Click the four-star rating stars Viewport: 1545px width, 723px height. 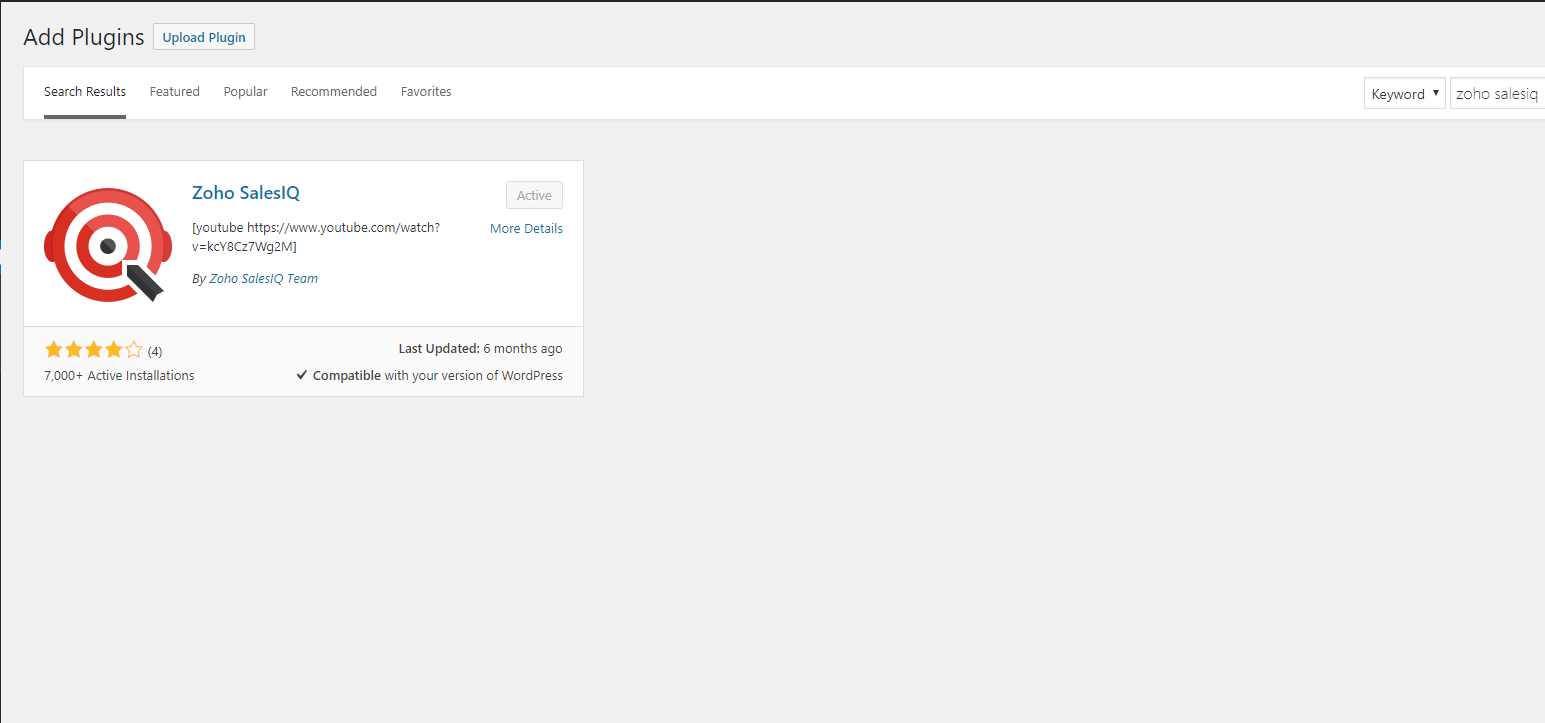tap(94, 350)
